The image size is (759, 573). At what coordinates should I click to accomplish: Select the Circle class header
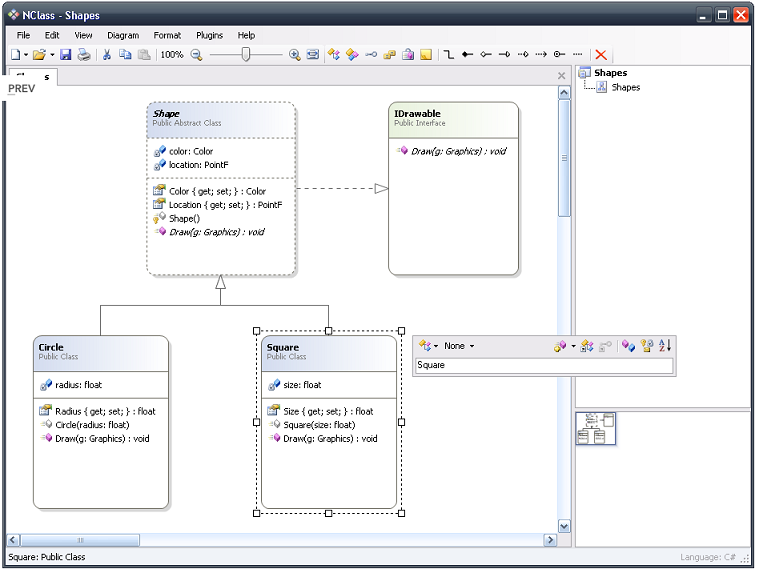(x=101, y=354)
